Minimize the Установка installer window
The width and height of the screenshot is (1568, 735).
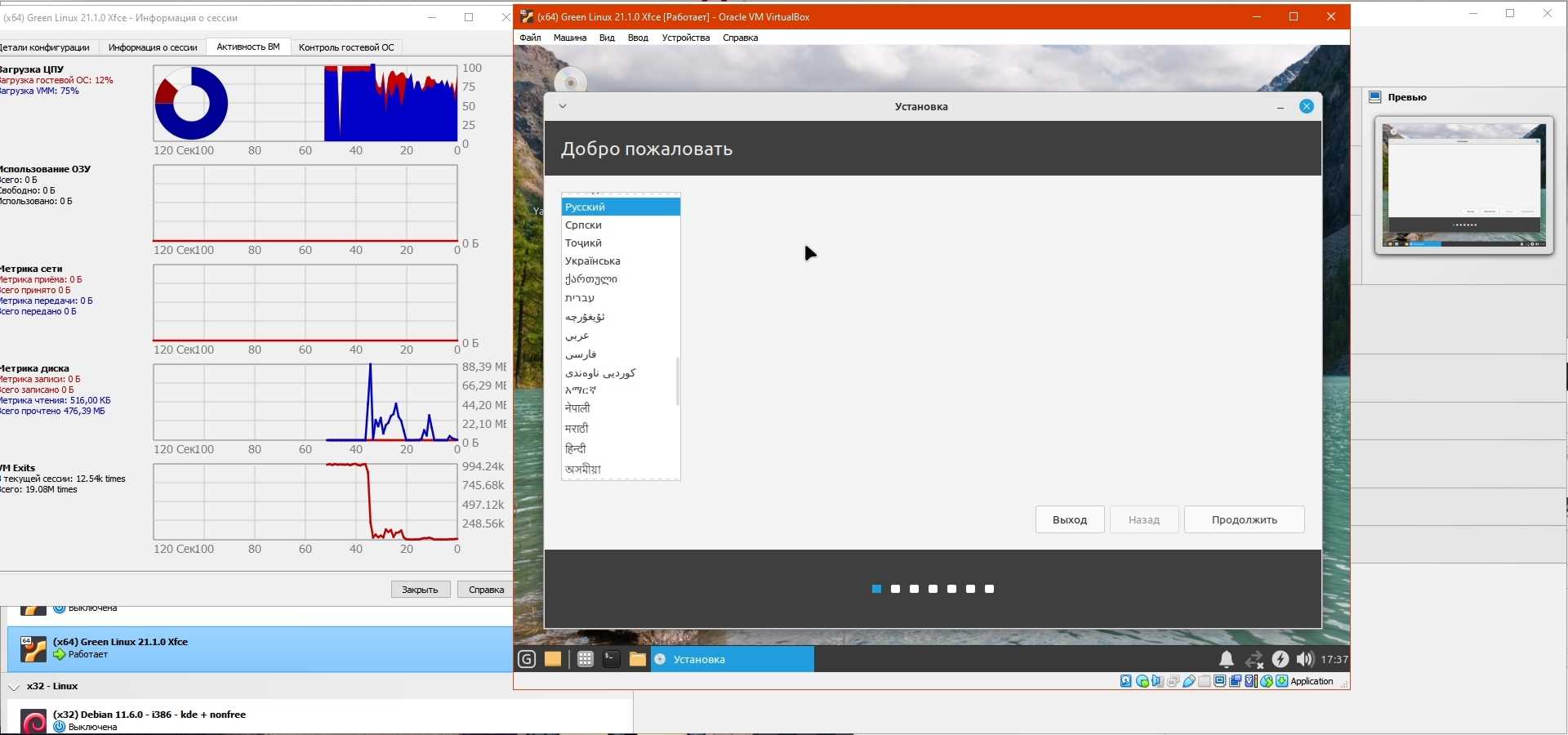pos(1281,107)
